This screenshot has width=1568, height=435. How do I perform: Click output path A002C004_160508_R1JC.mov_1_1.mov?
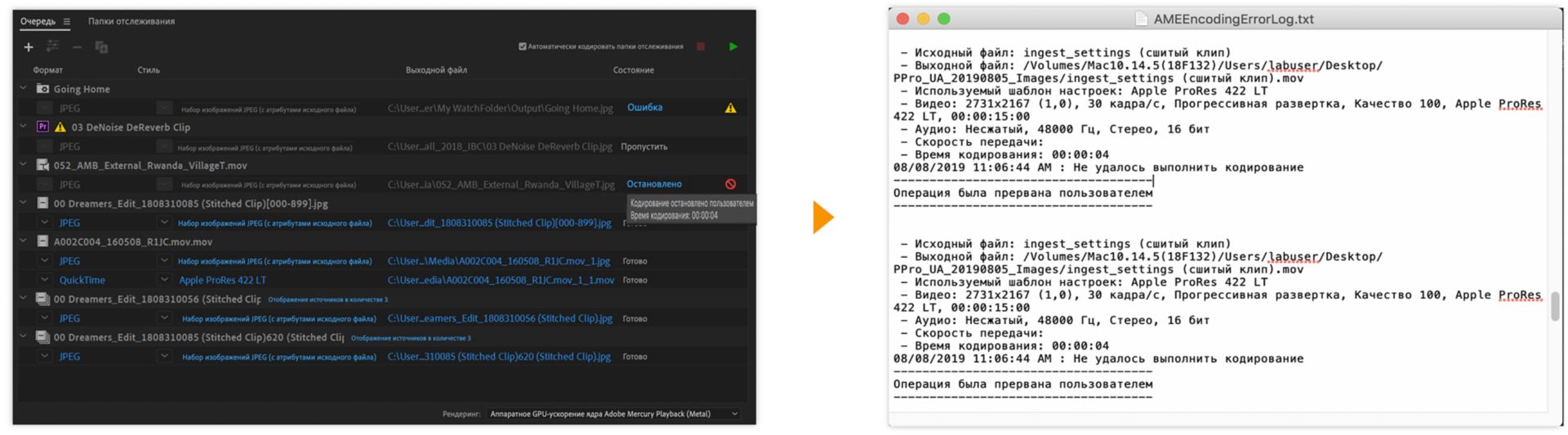tap(501, 280)
